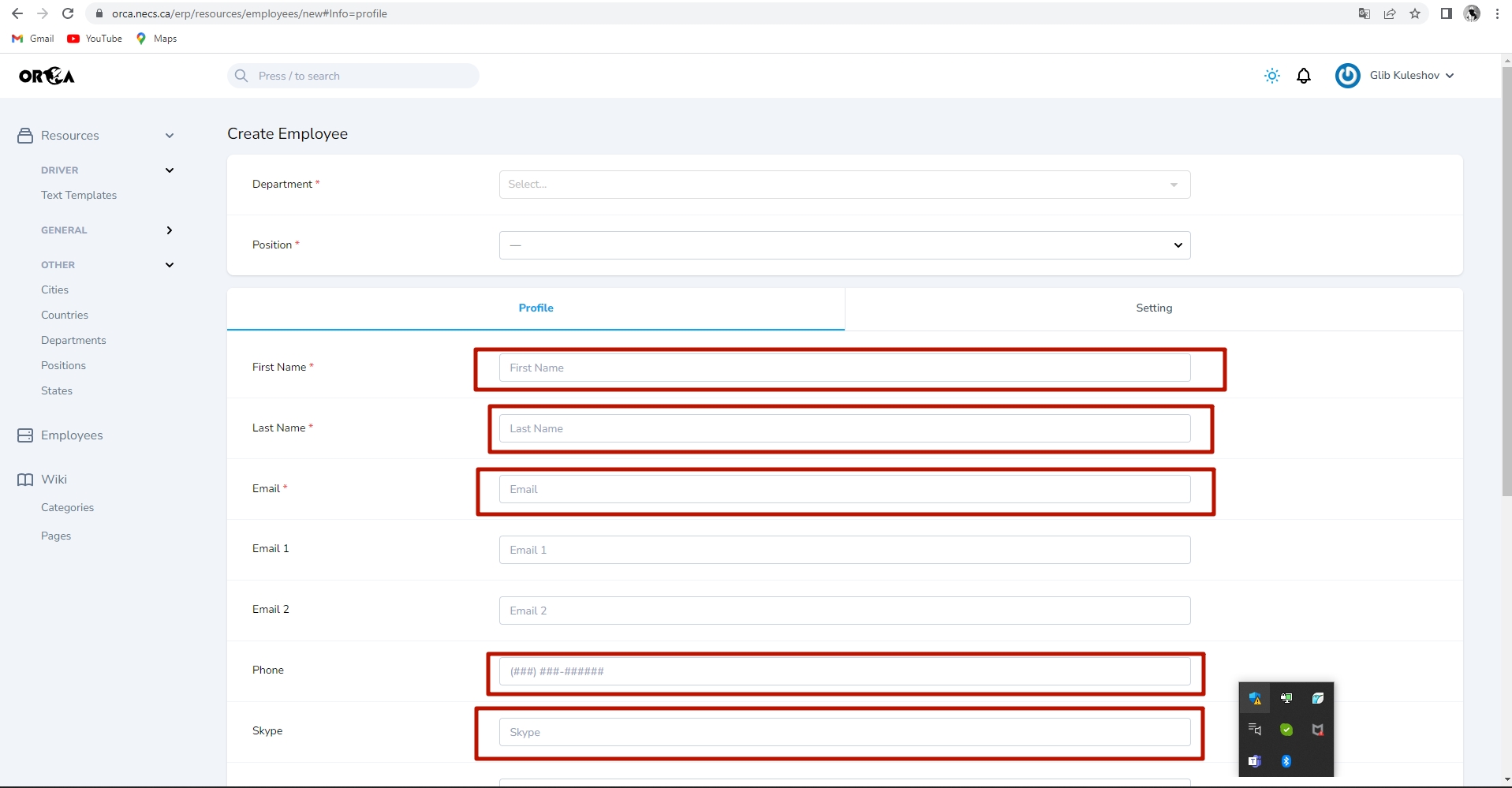Open the Wiki menu item

(x=54, y=480)
